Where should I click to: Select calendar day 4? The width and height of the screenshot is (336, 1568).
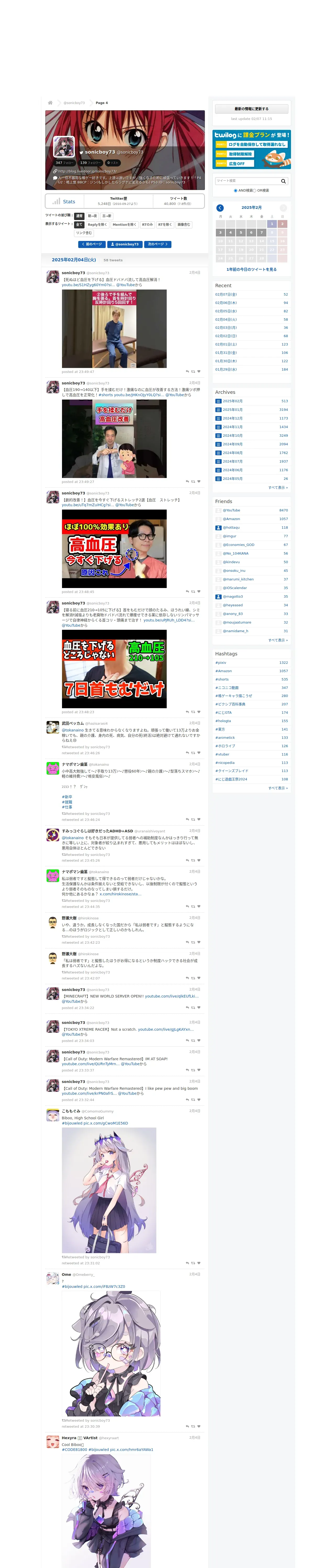[x=231, y=233]
